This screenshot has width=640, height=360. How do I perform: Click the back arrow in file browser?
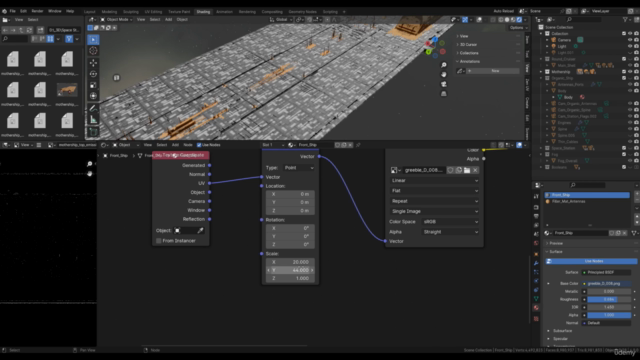[x=5, y=30]
